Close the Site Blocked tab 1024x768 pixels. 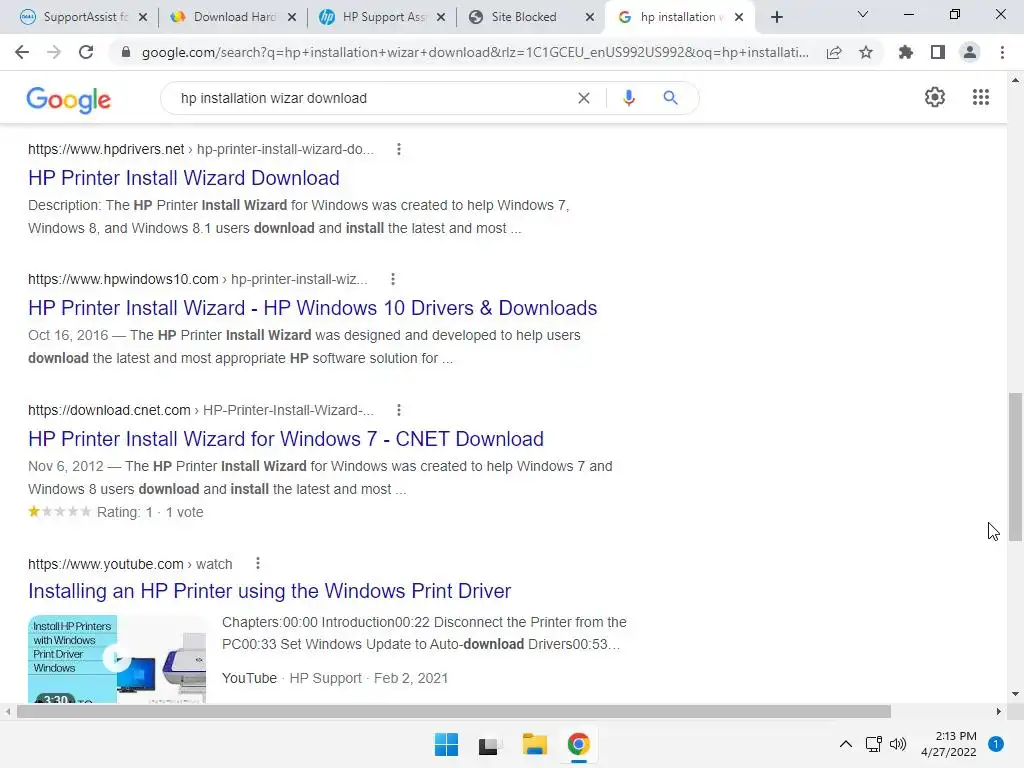pos(590,17)
